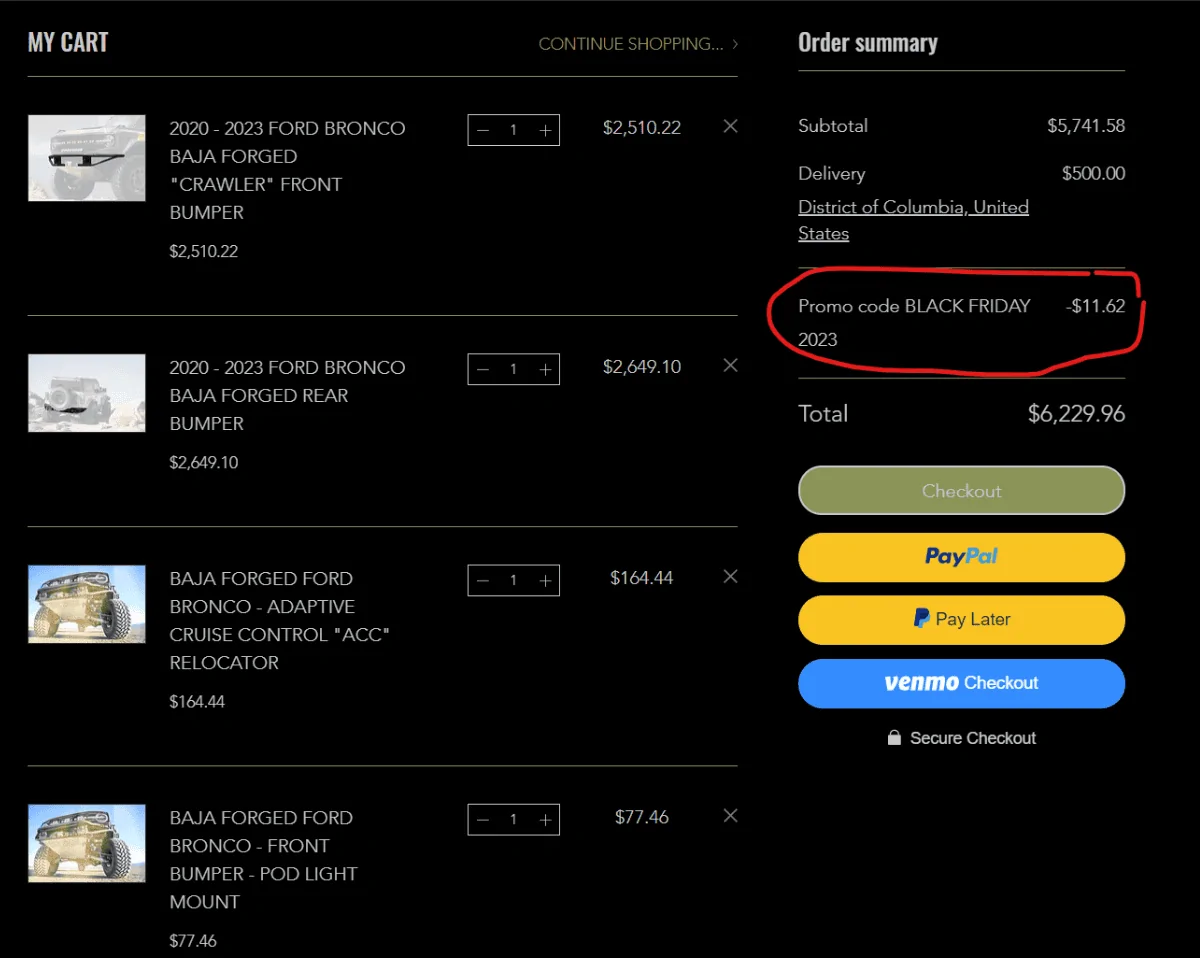Select the MY CART heading
The width and height of the screenshot is (1200, 958).
(x=68, y=42)
